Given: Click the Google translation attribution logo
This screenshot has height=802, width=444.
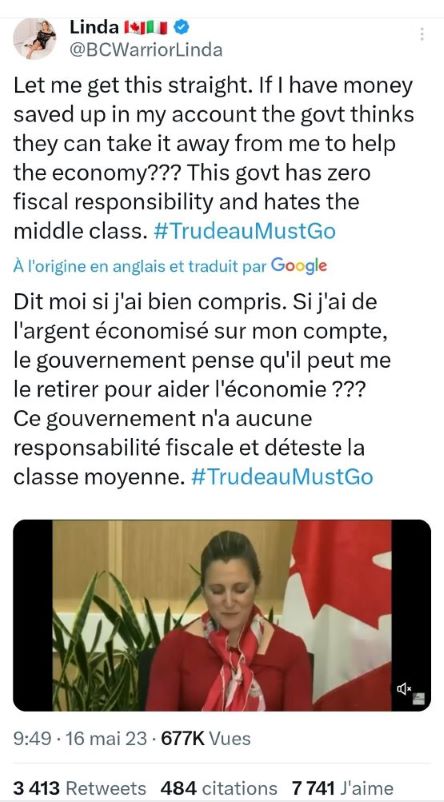Looking at the screenshot, I should coord(299,265).
